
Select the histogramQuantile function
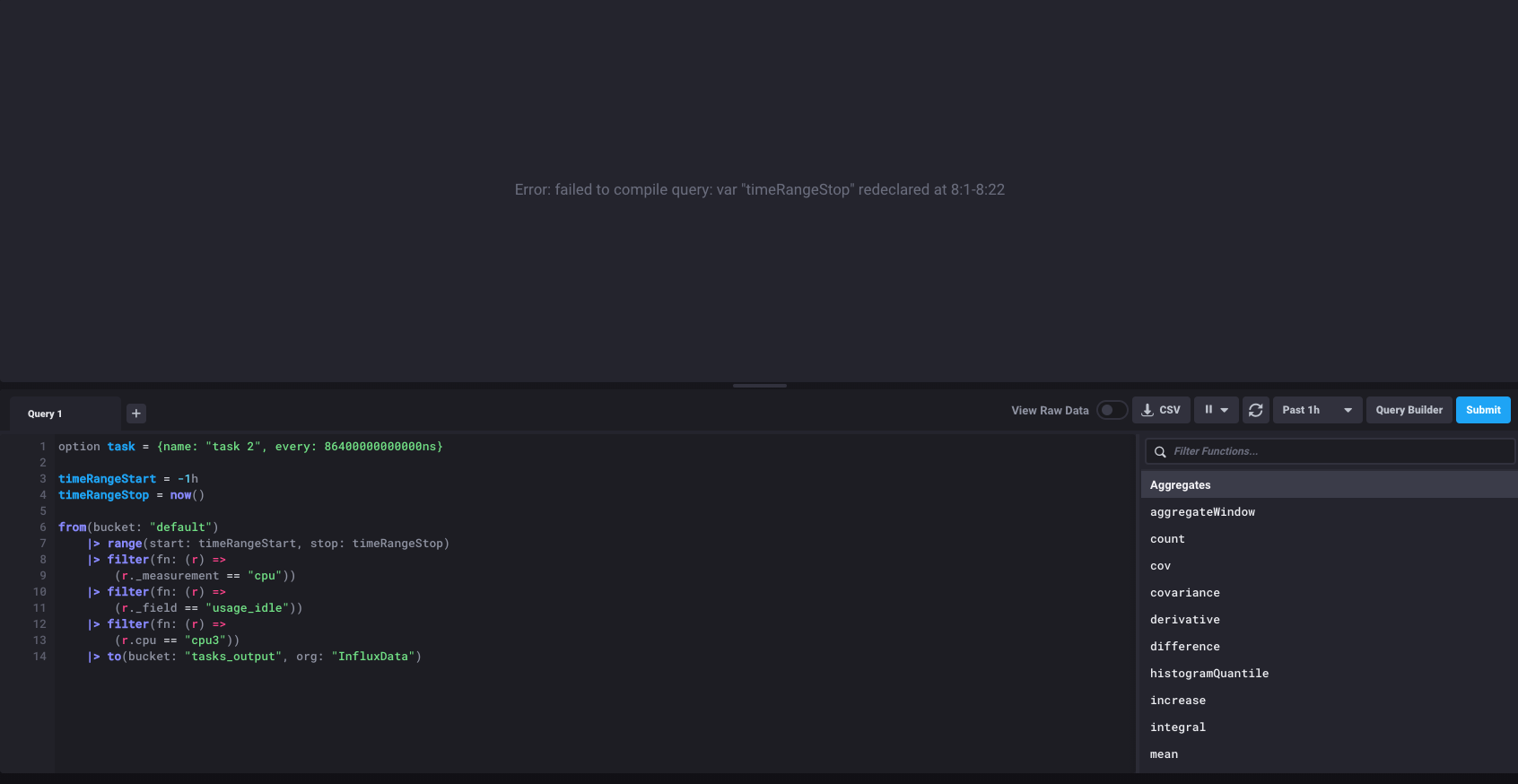pyautogui.click(x=1208, y=674)
